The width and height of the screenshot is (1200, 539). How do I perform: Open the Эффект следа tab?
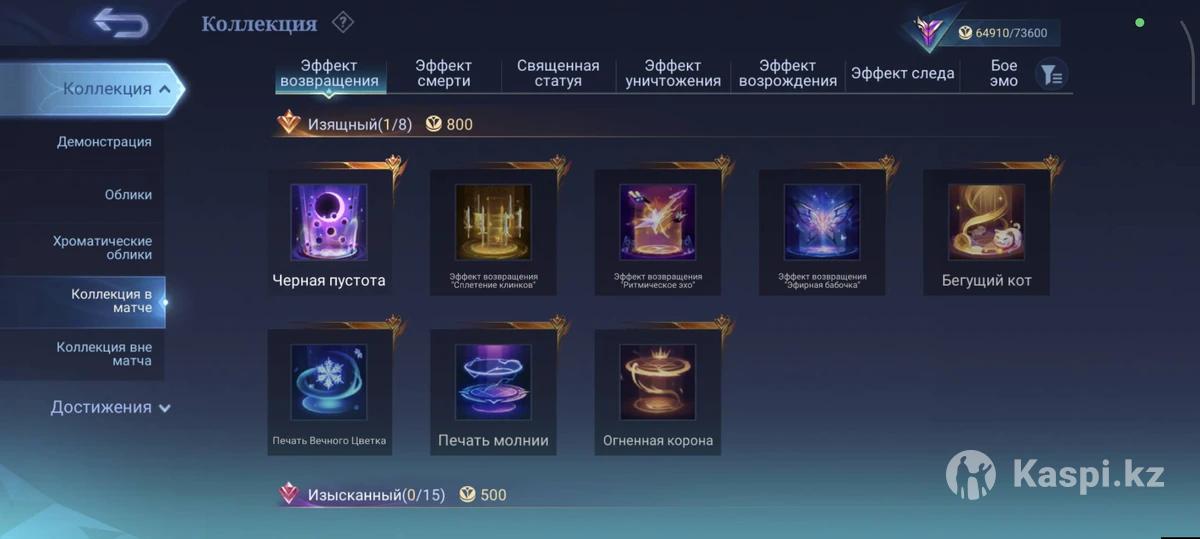(902, 73)
